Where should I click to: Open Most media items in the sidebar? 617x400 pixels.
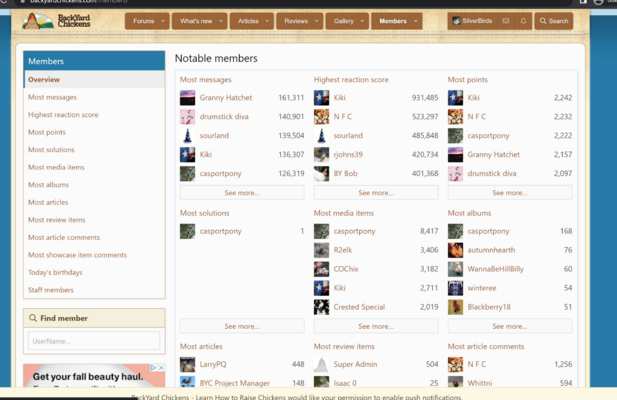click(x=56, y=167)
